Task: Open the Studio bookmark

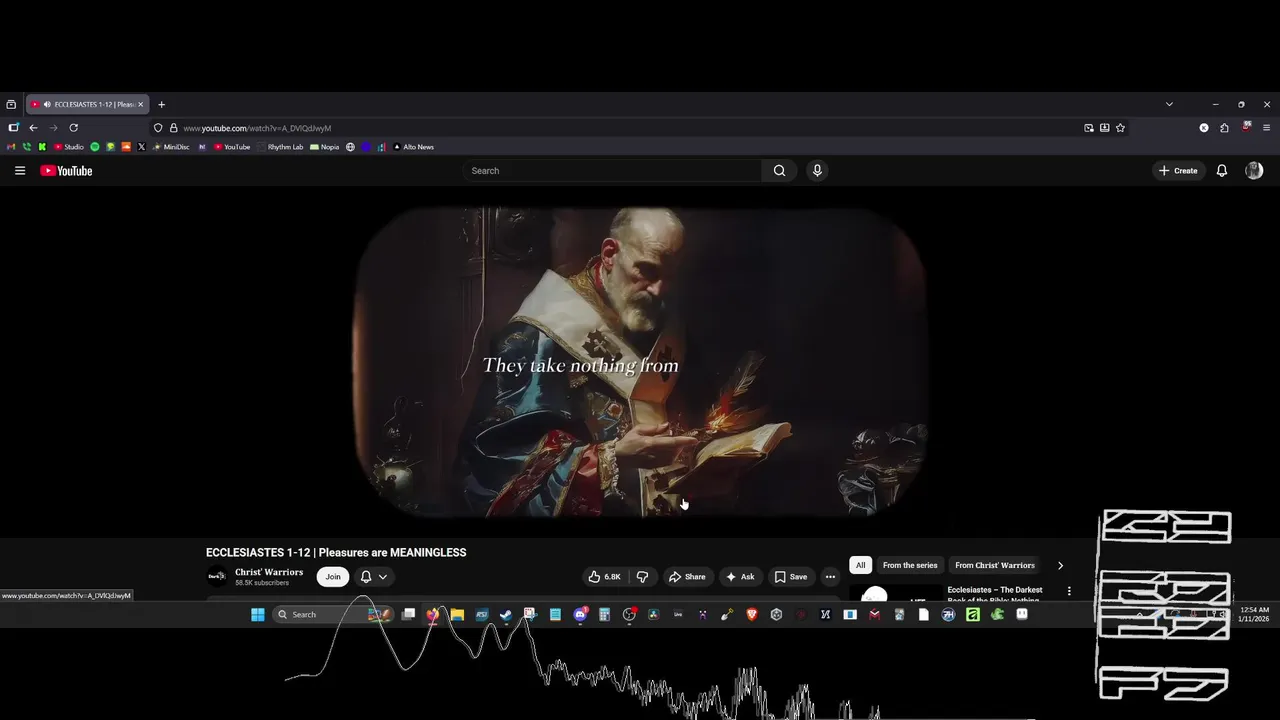Action: pos(69,147)
